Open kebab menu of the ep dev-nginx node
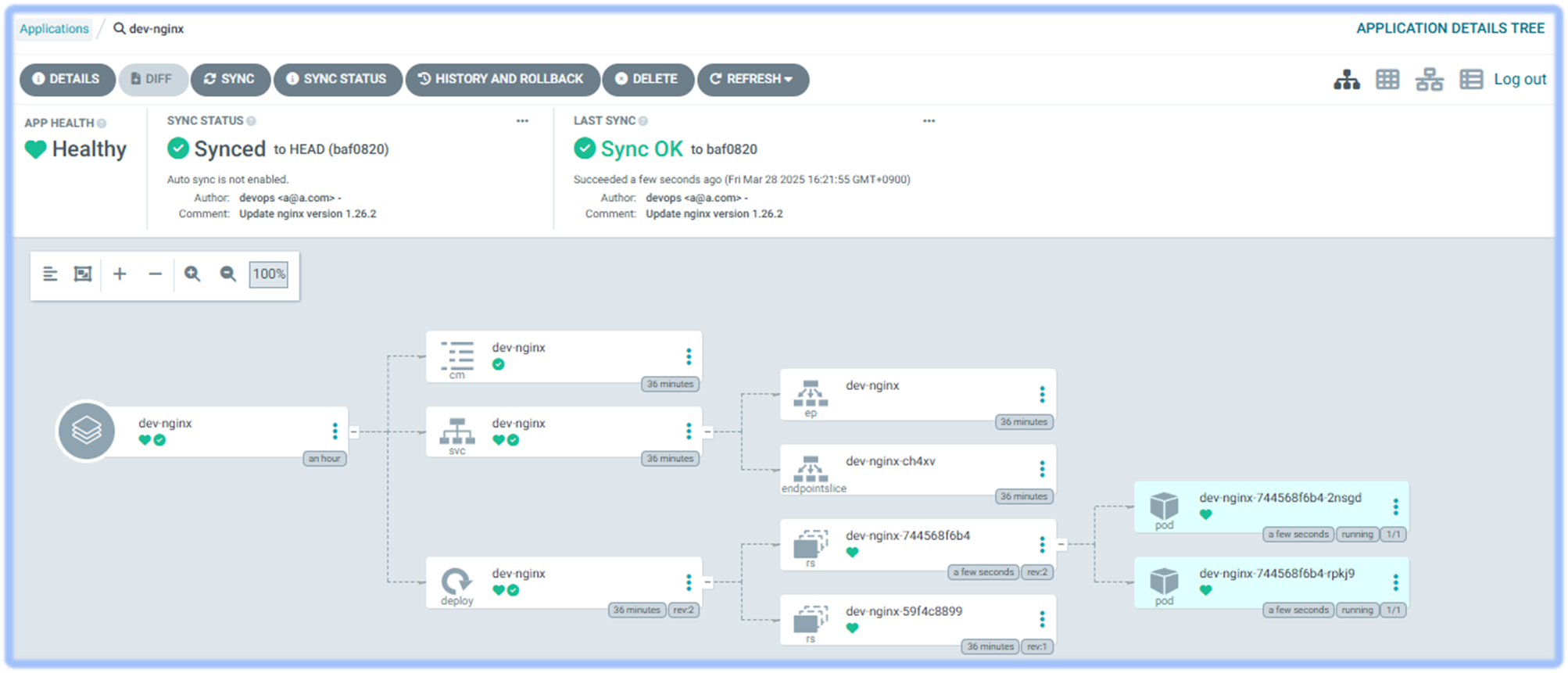 1042,394
